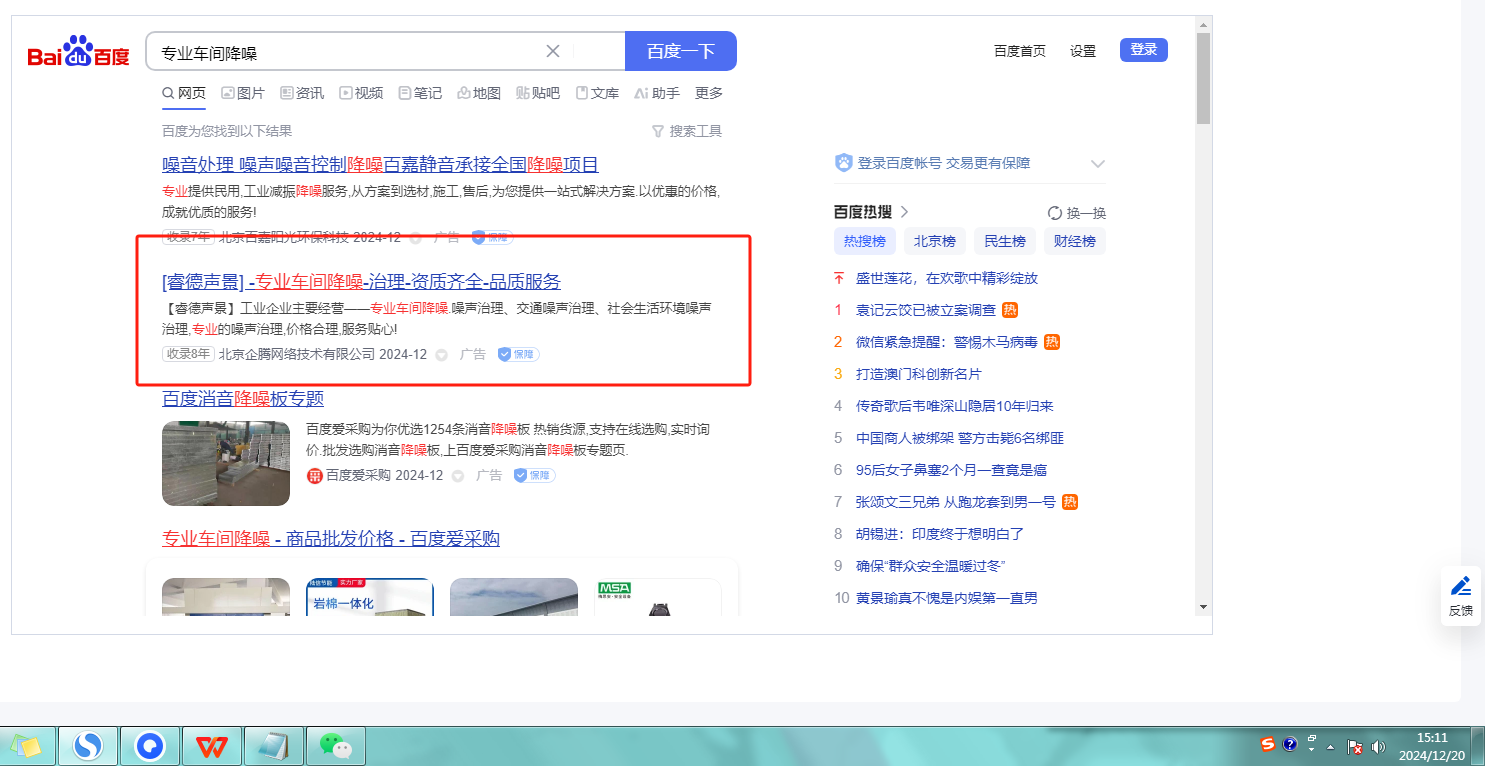Switch to the 视频 tab
The height and width of the screenshot is (766, 1485).
pos(361,93)
